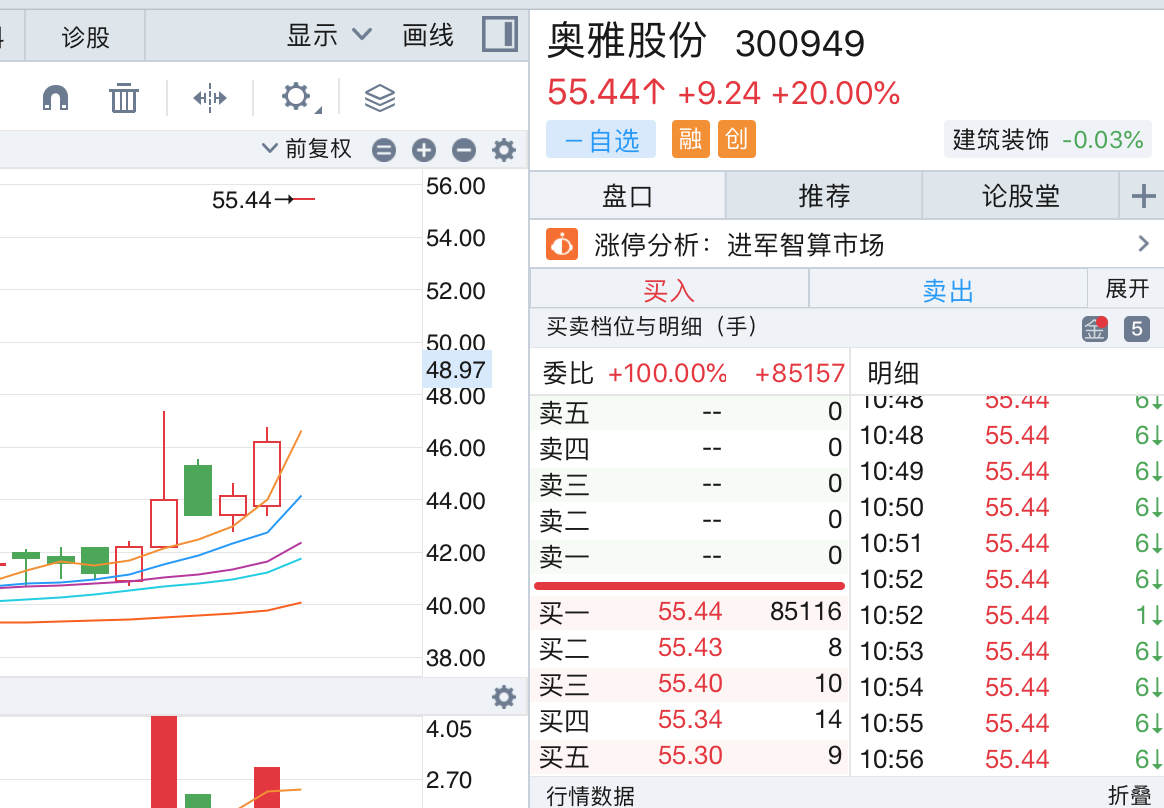This screenshot has height=808, width=1164.
Task: Click the plus-circle zoom in icon
Action: pyautogui.click(x=424, y=150)
